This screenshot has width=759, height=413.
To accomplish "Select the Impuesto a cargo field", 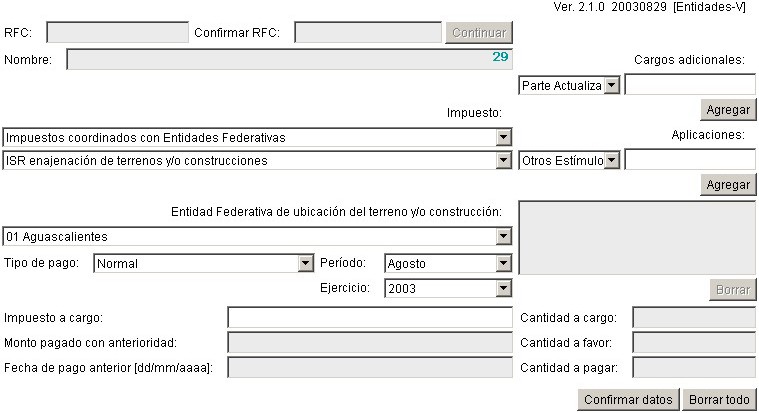I will click(x=370, y=318).
